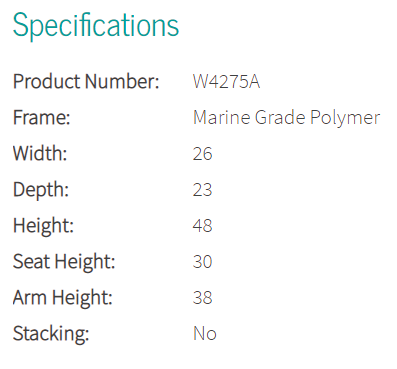This screenshot has height=369, width=397.
Task: Click the height value 48
Action: pyautogui.click(x=202, y=226)
